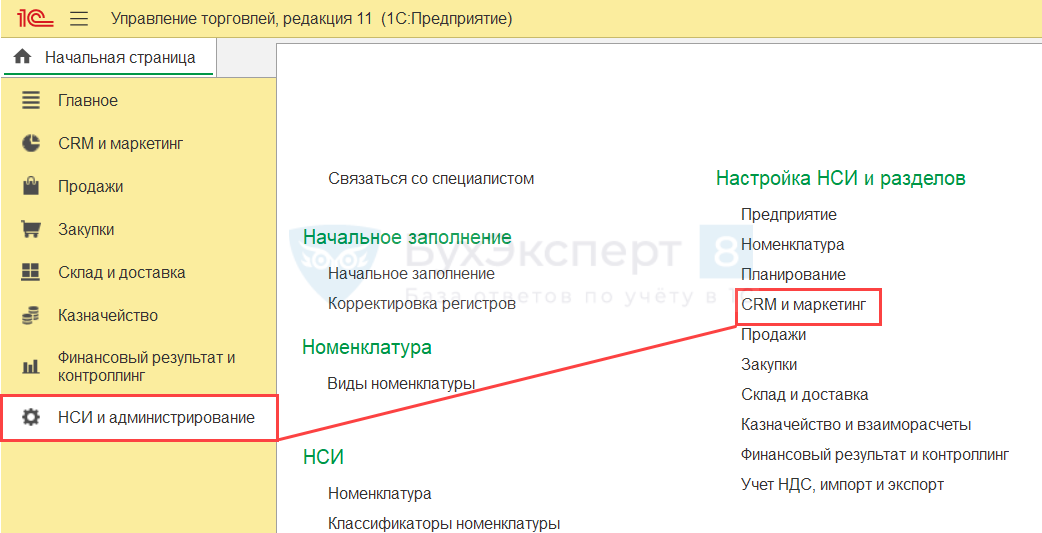Open Номенклатура under Настройка НСИ и разделов
The image size is (1042, 533).
click(793, 245)
